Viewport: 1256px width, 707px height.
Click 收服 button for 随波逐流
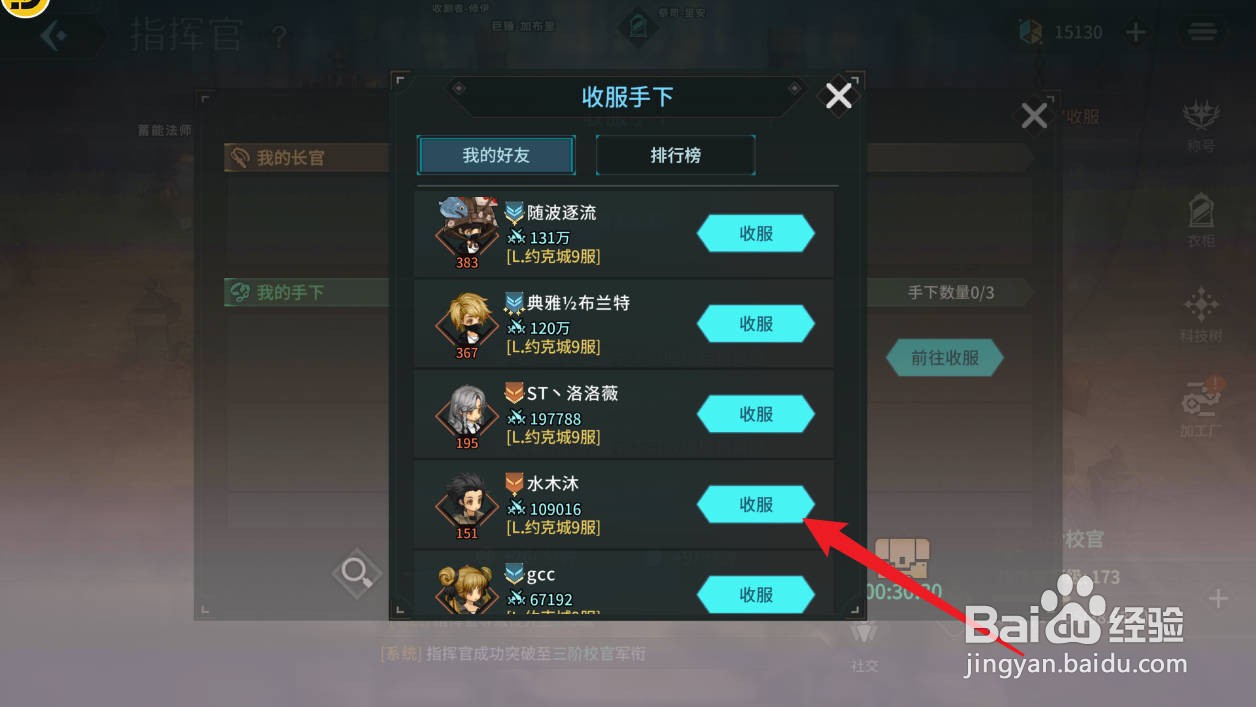(756, 233)
